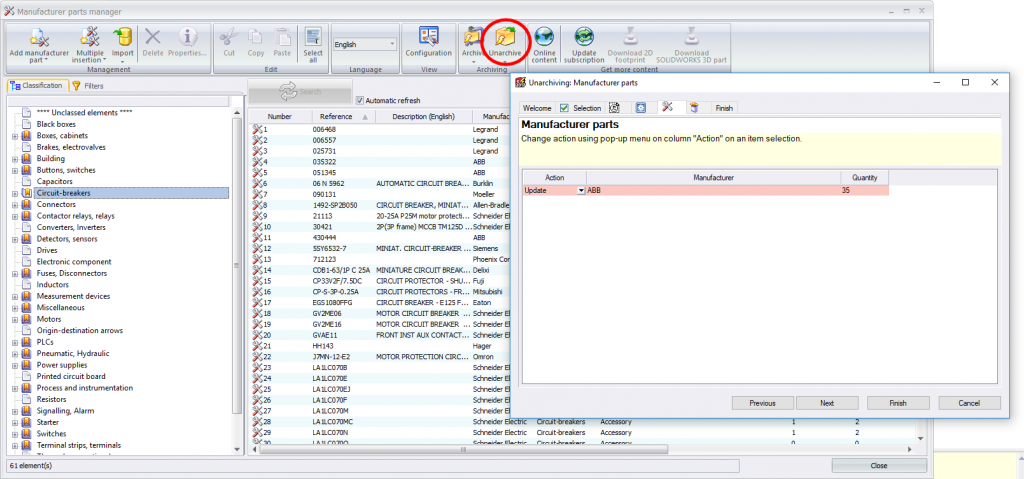Expand the Boxes, cabinets tree node
This screenshot has height=479, width=1024.
coord(14,136)
